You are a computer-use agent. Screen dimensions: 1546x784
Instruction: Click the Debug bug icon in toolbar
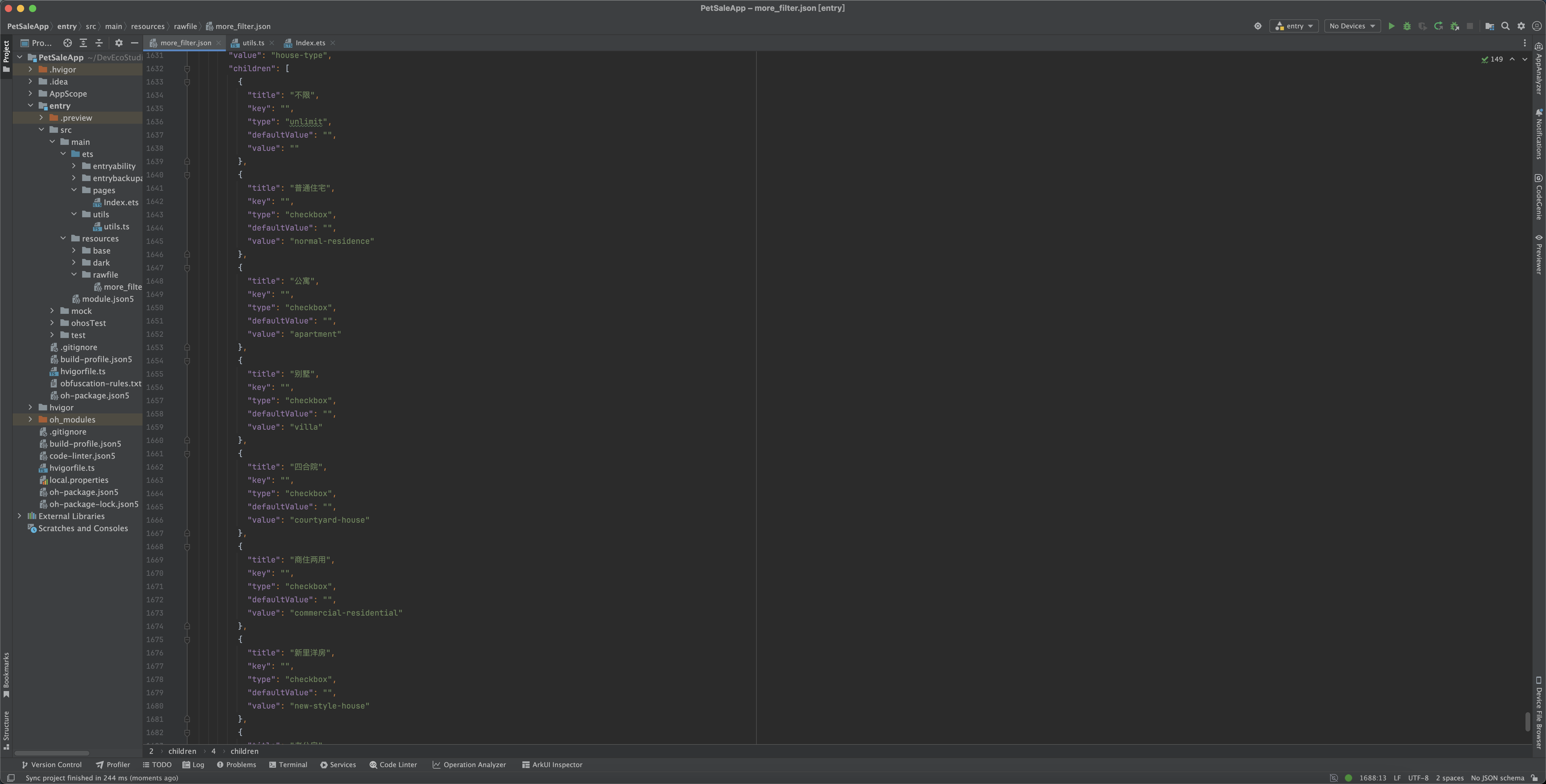[1407, 26]
